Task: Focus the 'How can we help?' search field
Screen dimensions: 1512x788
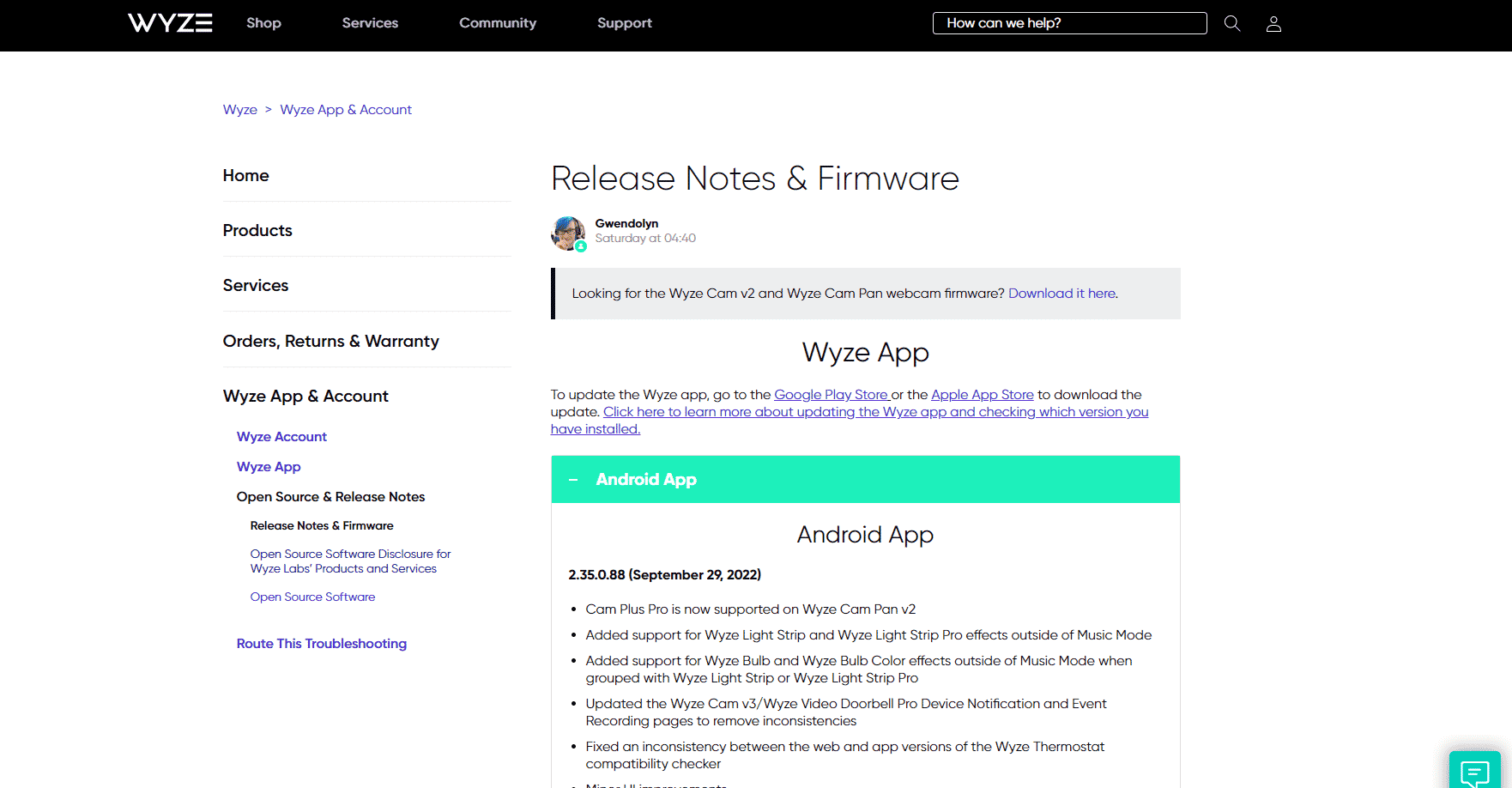Action: click(x=1069, y=23)
